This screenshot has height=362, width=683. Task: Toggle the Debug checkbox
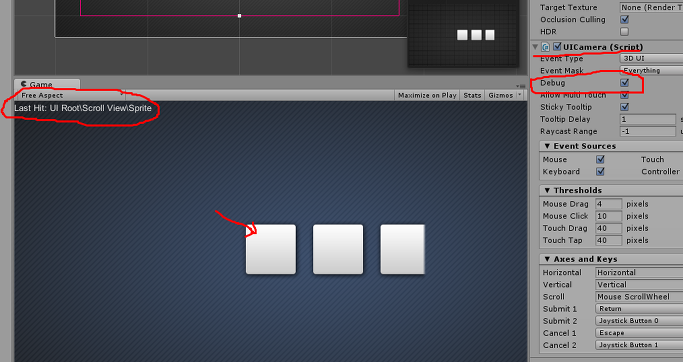tap(625, 83)
